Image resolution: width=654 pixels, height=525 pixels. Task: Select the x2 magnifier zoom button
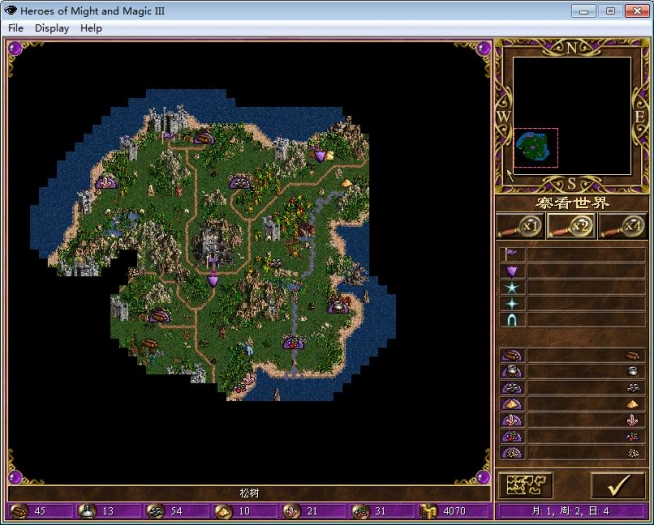[571, 226]
